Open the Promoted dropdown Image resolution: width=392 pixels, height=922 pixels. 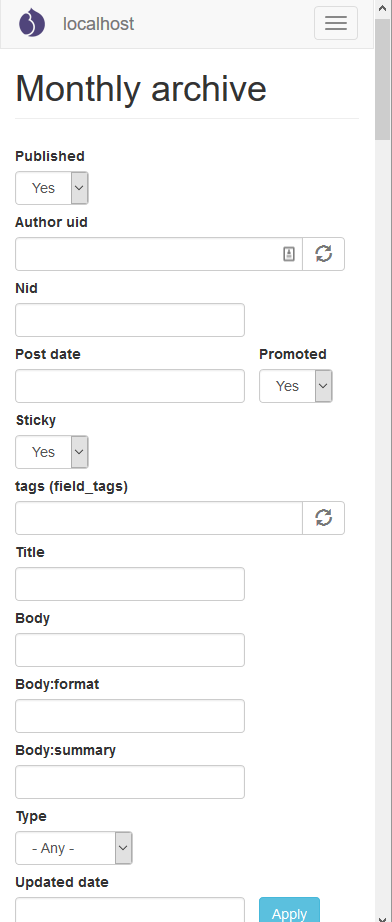pos(296,386)
